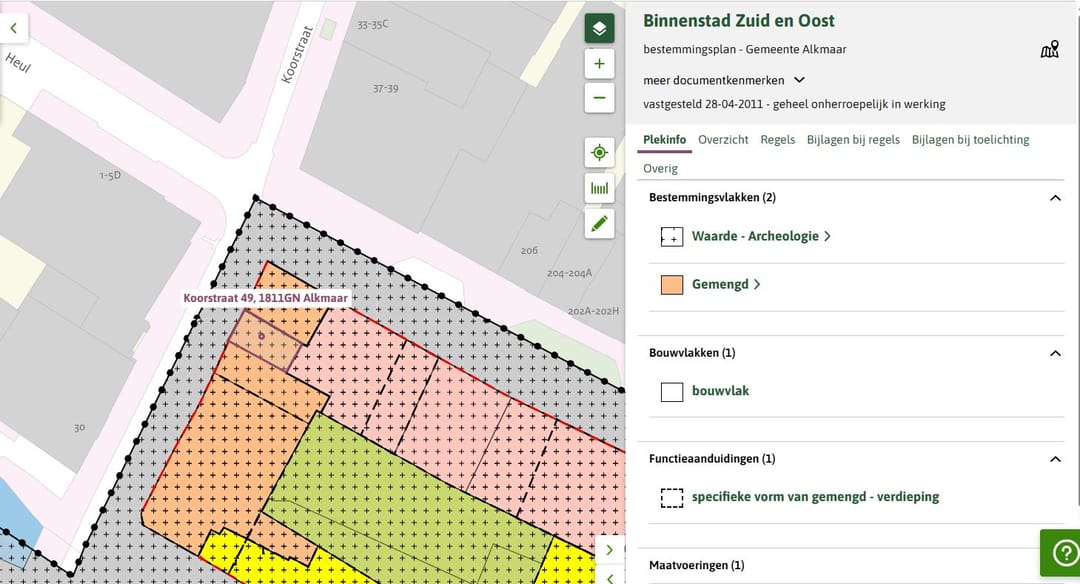Screen dimensions: 1080x584
Task: Zoom out of the map
Action: click(599, 98)
